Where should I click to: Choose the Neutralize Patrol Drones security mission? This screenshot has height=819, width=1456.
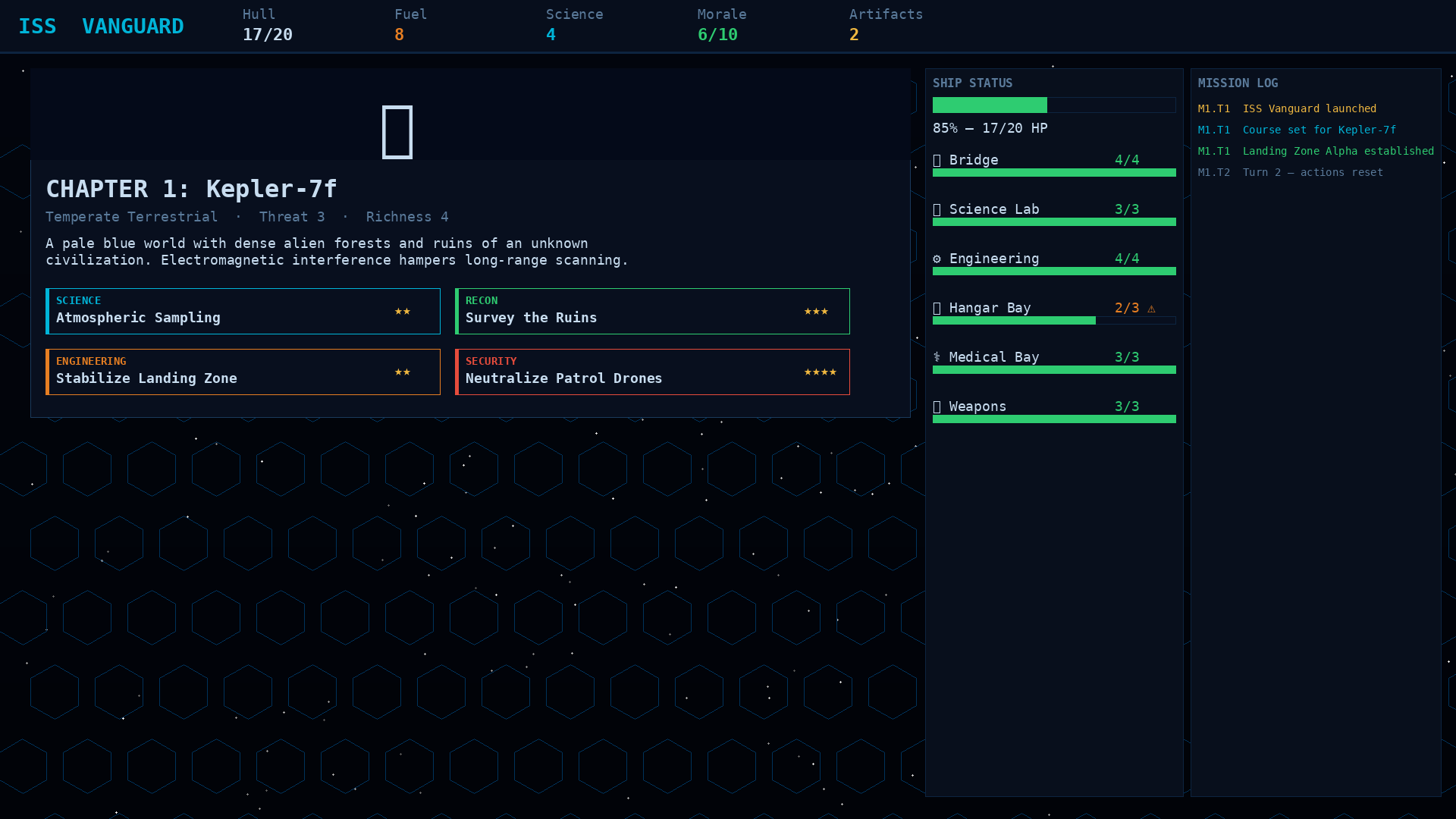(652, 372)
